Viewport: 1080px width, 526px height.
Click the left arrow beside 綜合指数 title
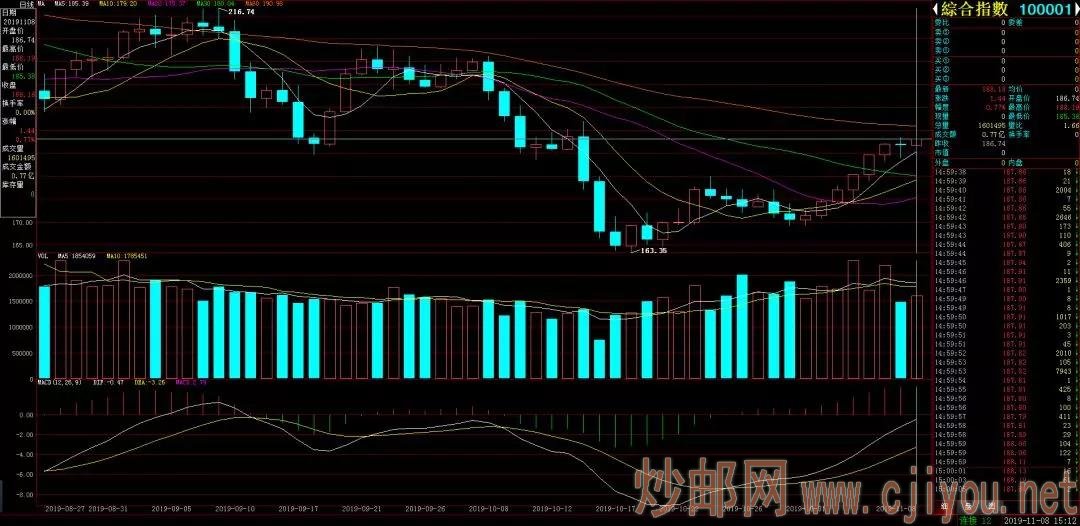tap(936, 9)
